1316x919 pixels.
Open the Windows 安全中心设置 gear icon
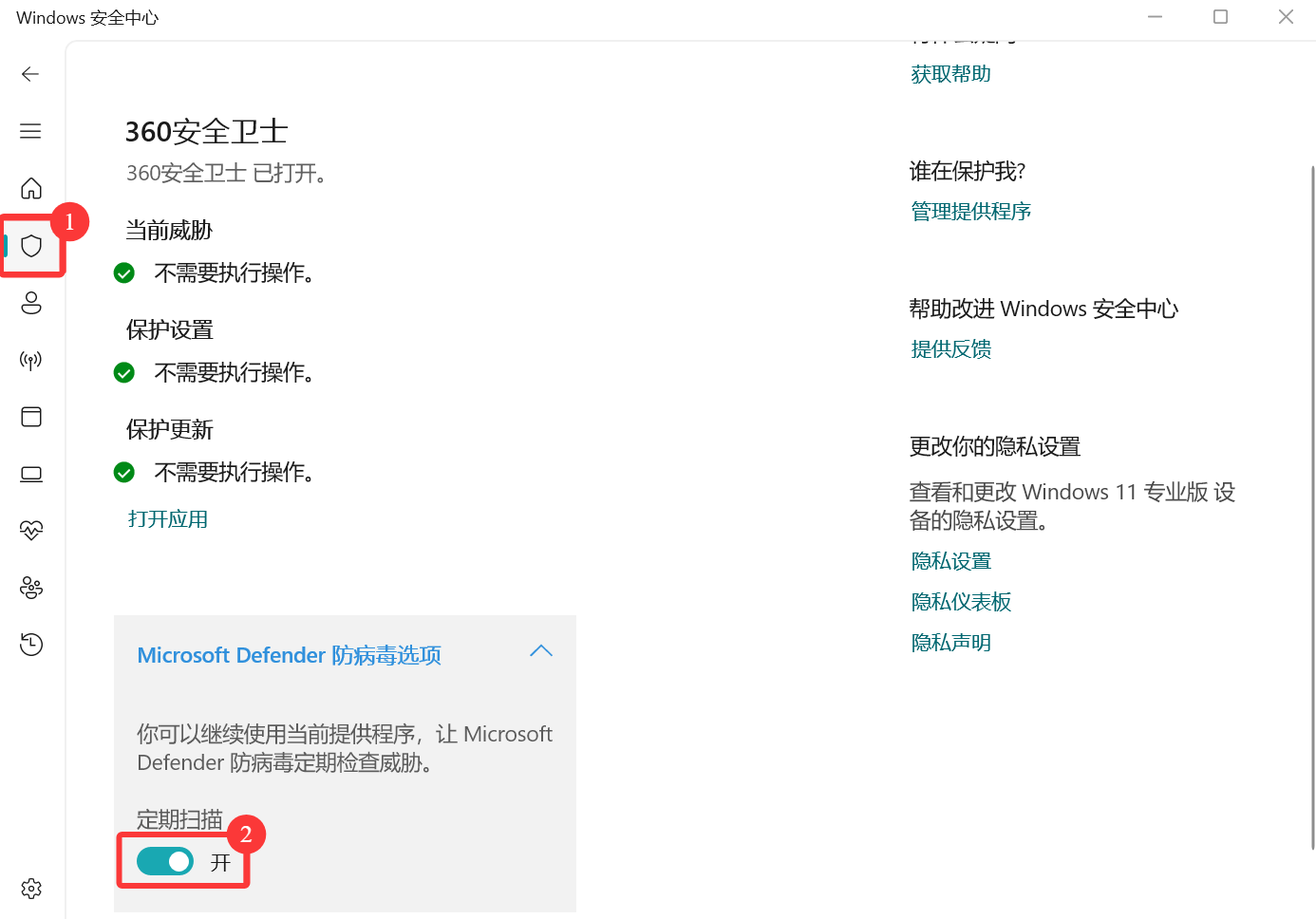tap(30, 889)
